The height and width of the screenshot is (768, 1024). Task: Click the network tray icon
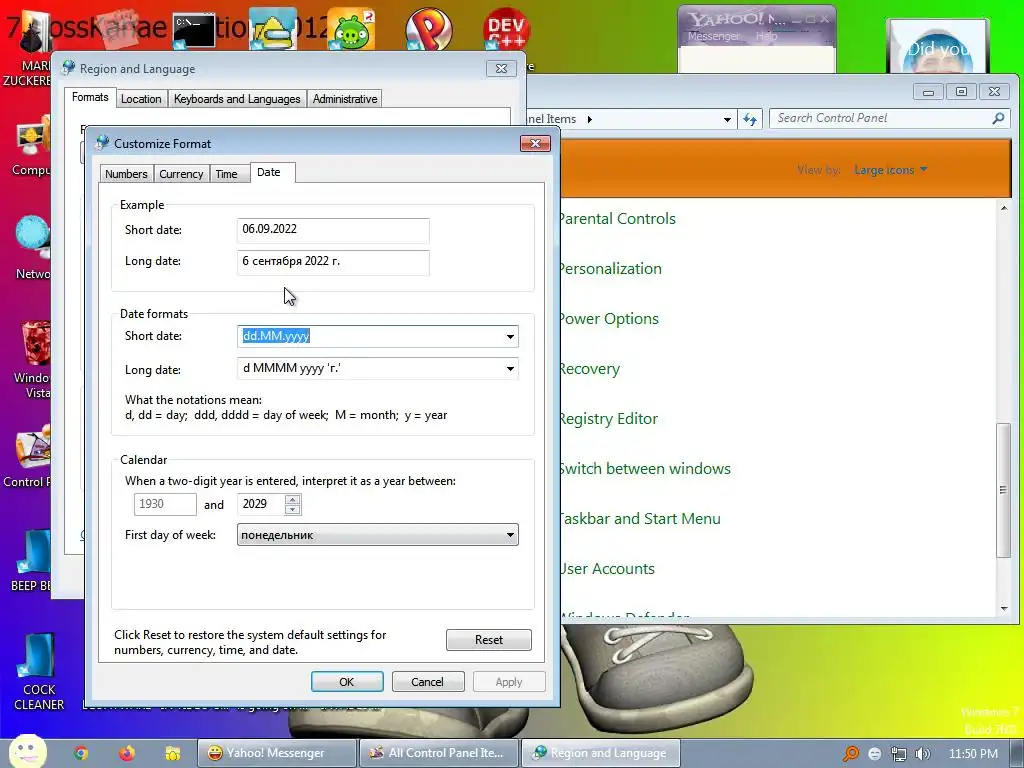[x=899, y=754]
